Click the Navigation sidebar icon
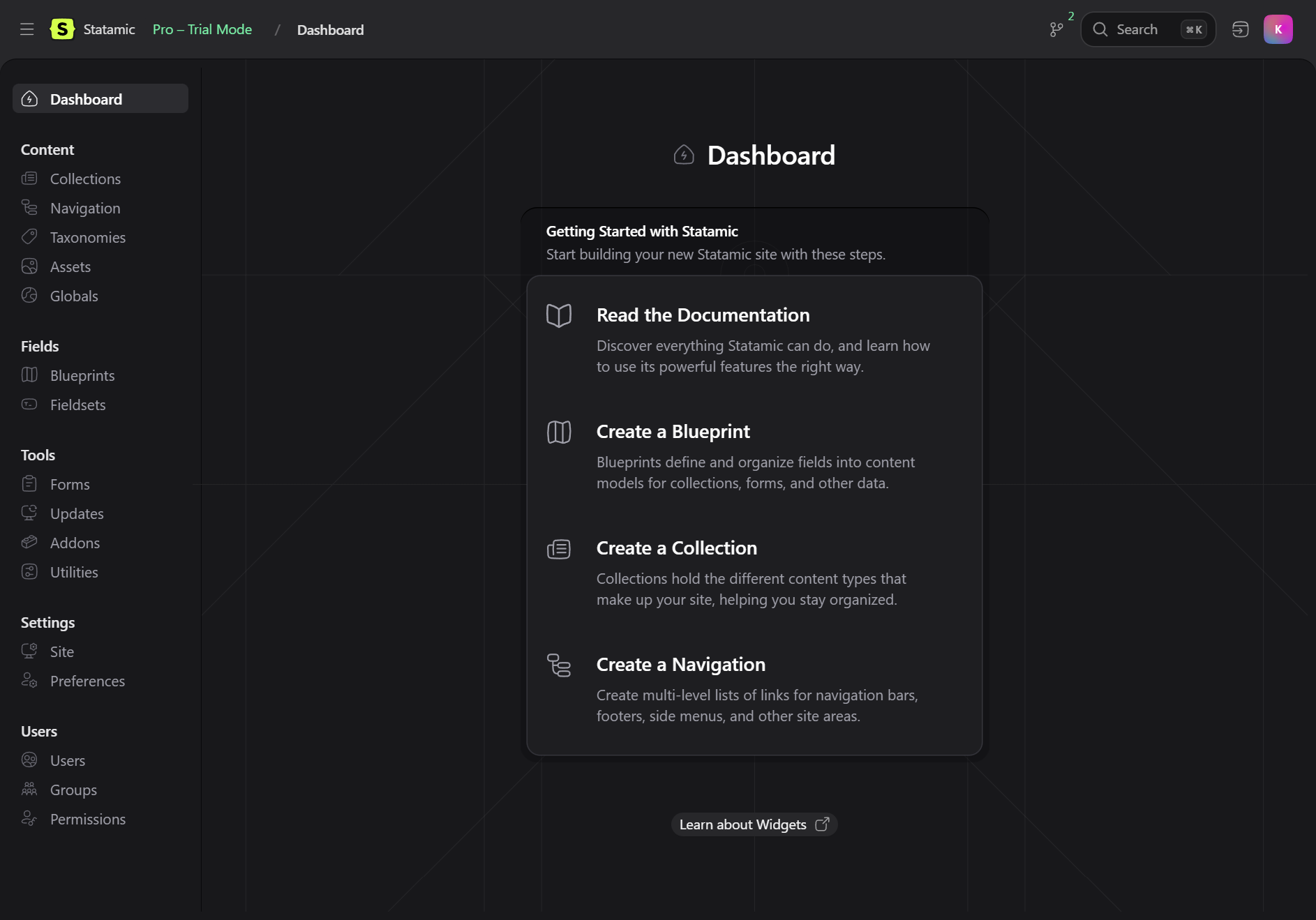This screenshot has height=920, width=1316. tap(29, 208)
